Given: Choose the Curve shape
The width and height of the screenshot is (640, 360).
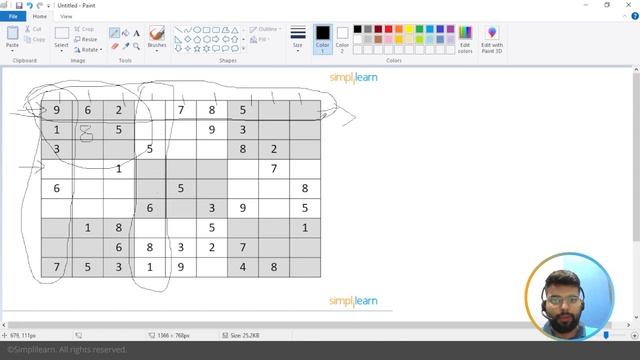Looking at the screenshot, I should click(x=188, y=30).
